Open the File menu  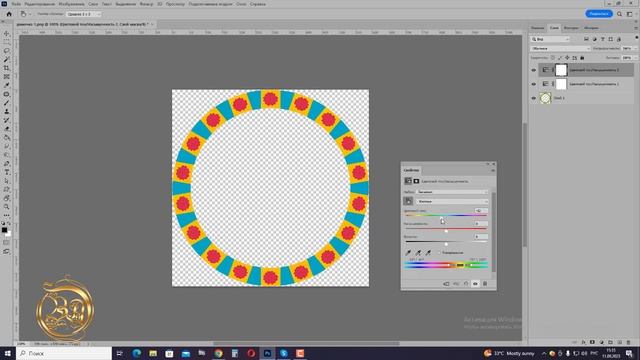[x=16, y=4]
